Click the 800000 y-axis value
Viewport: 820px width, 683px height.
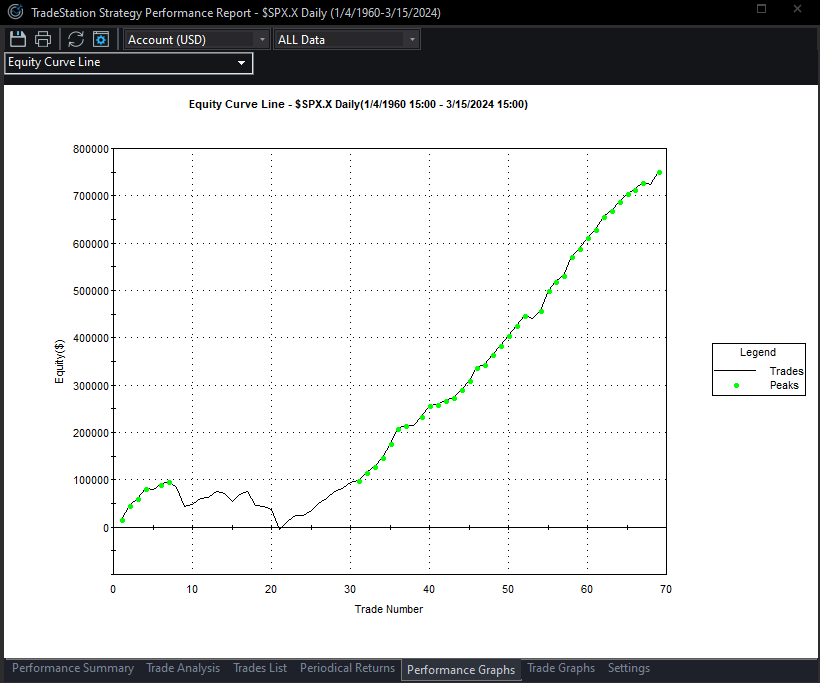(90, 149)
